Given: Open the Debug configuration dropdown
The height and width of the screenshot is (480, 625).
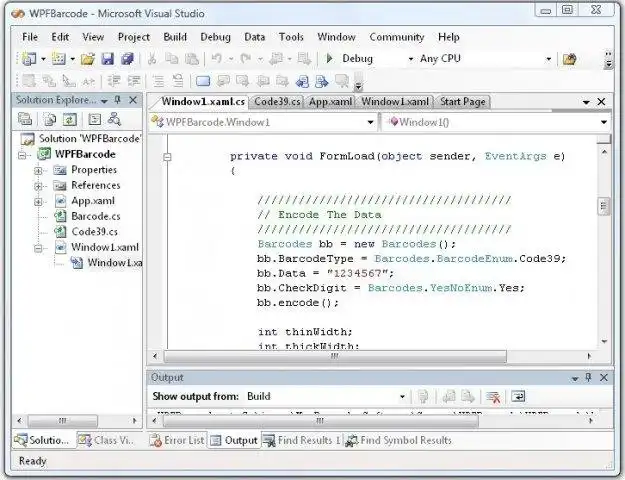Looking at the screenshot, I should 411,59.
